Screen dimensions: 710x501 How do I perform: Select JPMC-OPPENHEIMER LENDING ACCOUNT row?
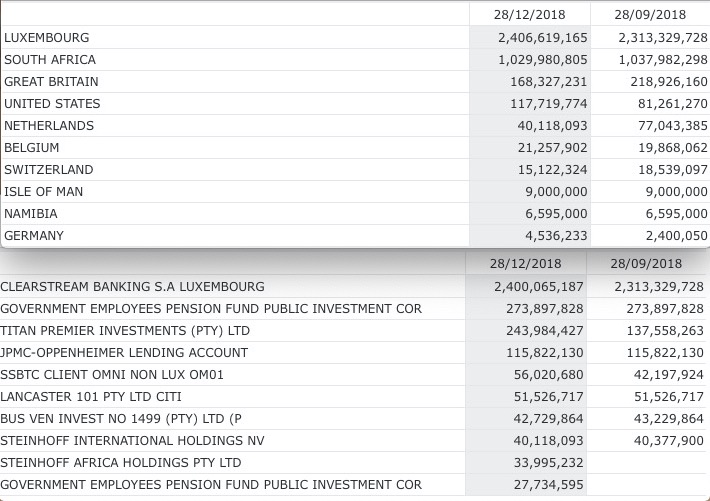click(352, 352)
